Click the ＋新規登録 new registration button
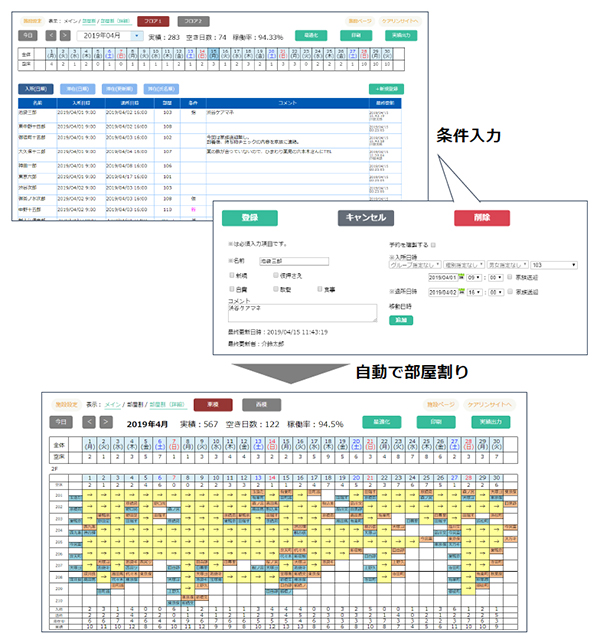This screenshot has width=600, height=643. [387, 89]
